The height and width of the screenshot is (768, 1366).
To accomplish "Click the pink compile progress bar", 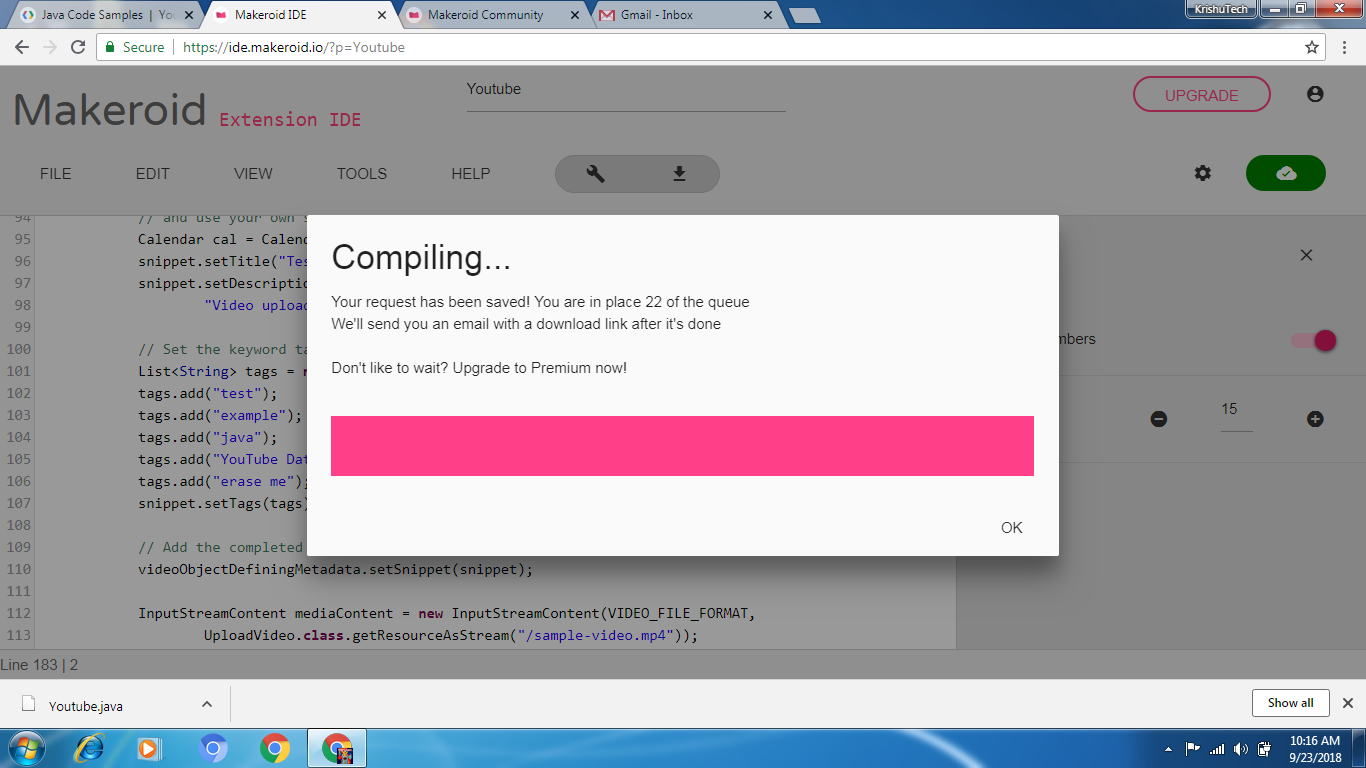I will [x=682, y=446].
